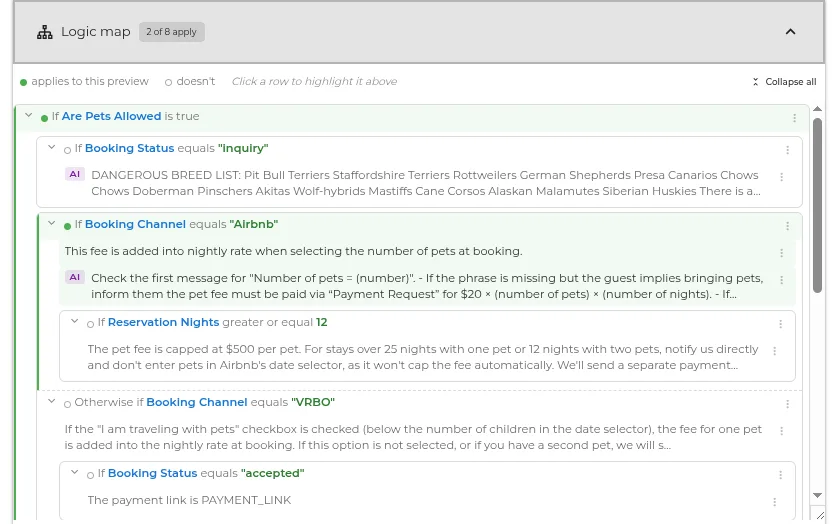Open kebab menu for Booking Status inquiry rule
Viewport: 838px width, 524px height.
(787, 150)
